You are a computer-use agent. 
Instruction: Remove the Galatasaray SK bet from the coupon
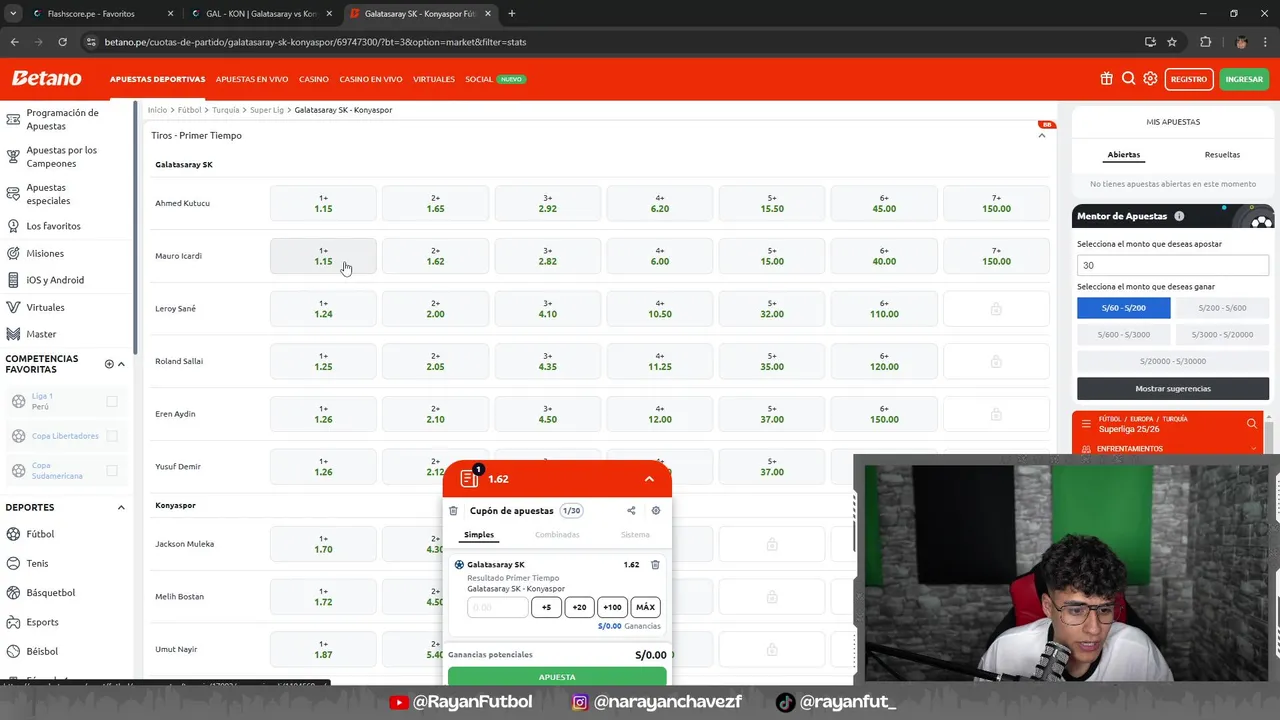coord(655,565)
